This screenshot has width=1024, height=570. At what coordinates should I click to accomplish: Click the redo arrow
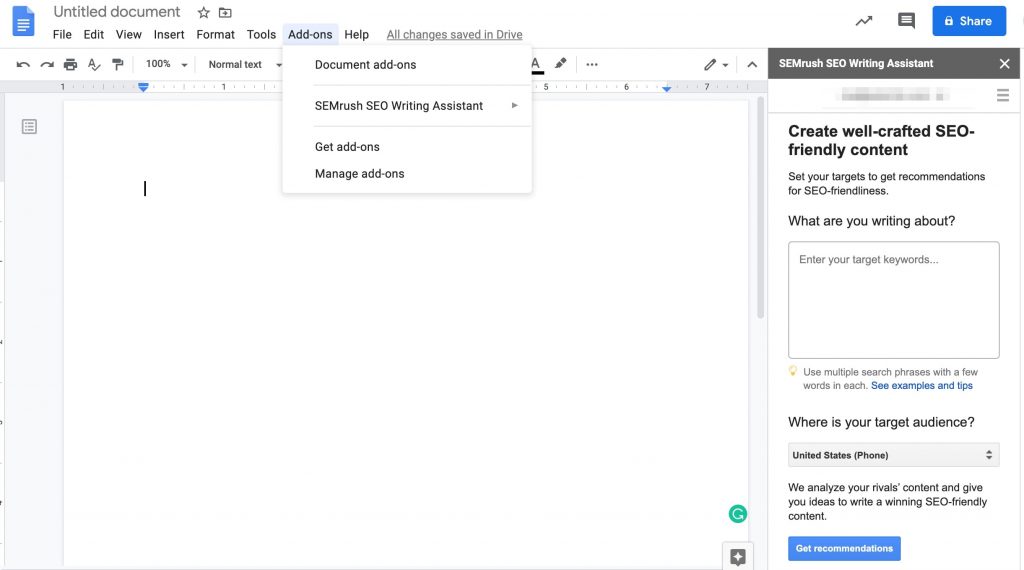47,64
